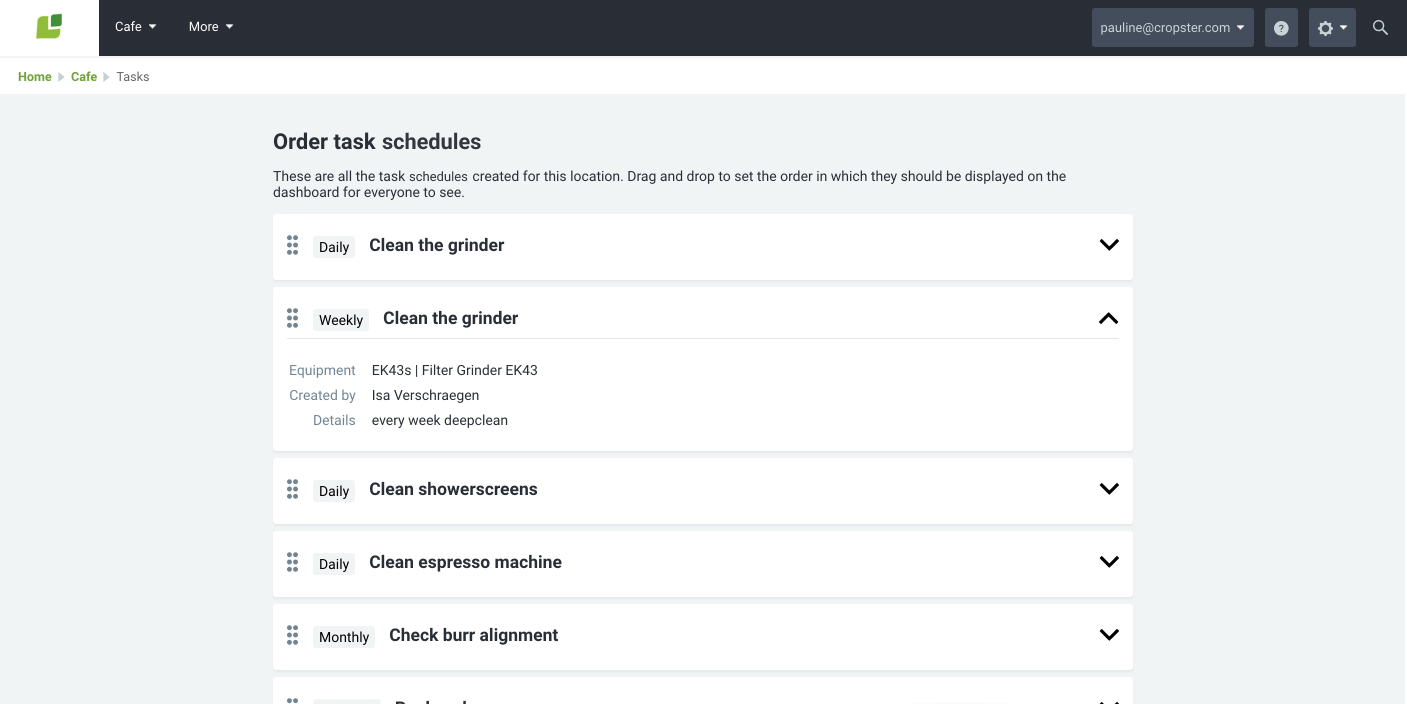
Task: Open the pauline@cropster.com account dropdown
Action: (x=1172, y=28)
